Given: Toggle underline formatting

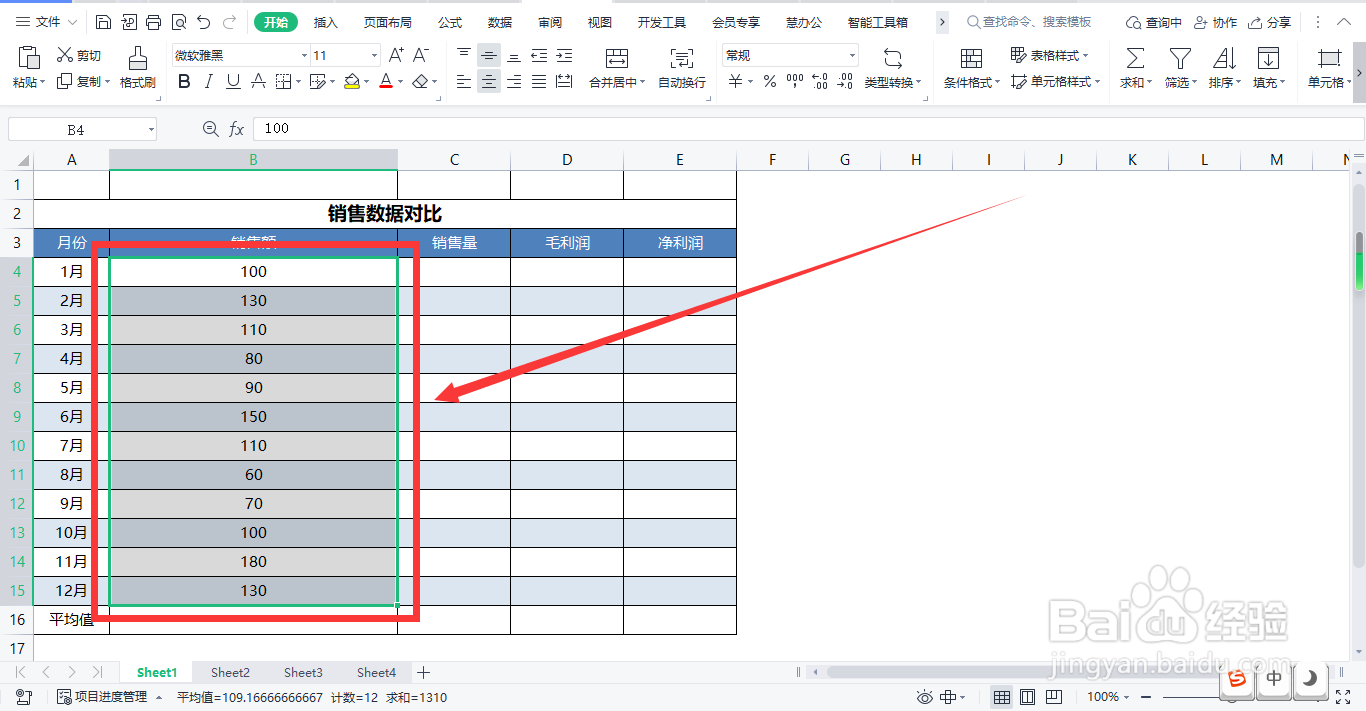Looking at the screenshot, I should [231, 81].
